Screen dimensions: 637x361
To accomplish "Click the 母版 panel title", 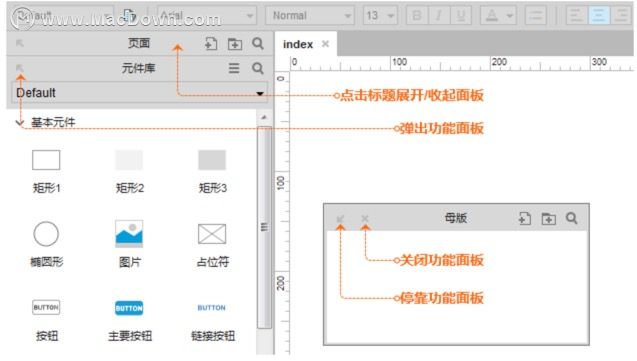I will (455, 218).
